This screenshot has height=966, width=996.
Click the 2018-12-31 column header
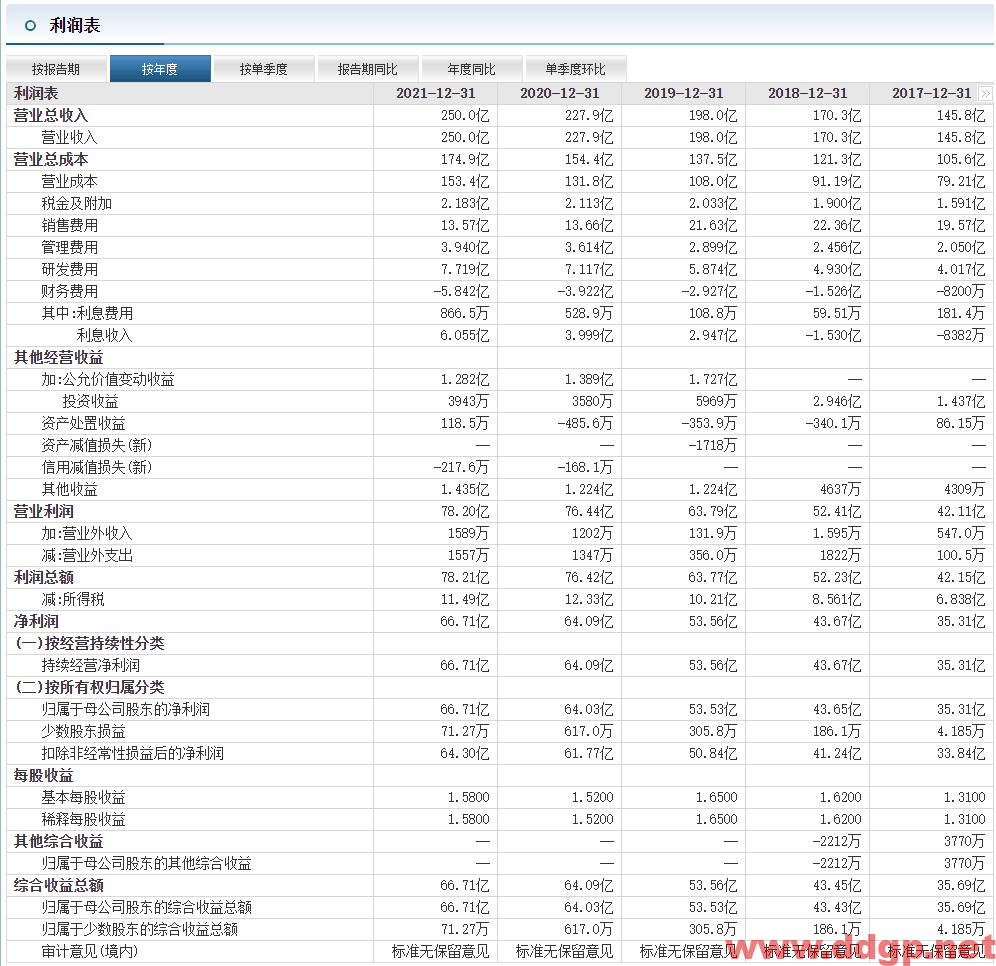(807, 93)
